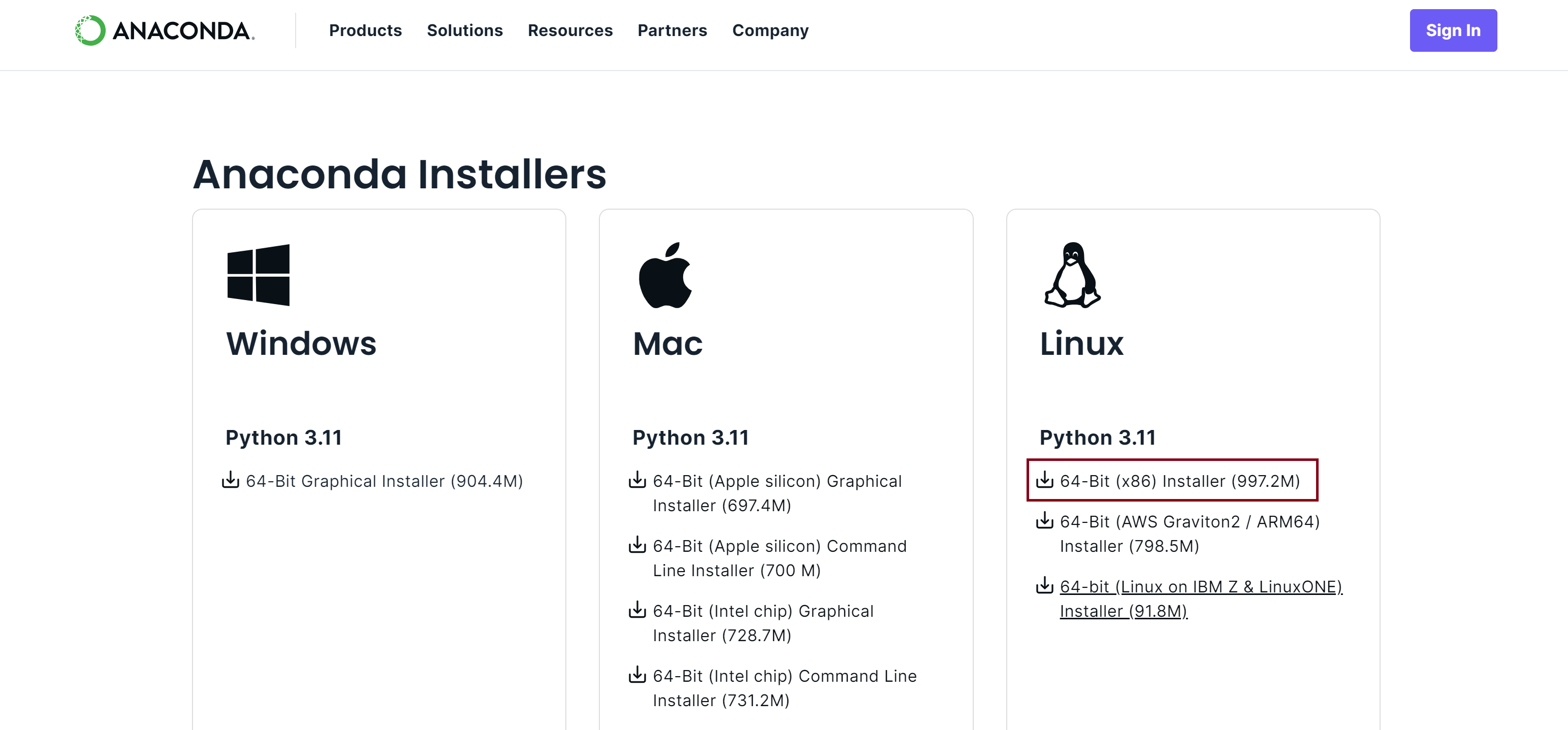
Task: Open the Solutions menu
Action: tap(464, 30)
